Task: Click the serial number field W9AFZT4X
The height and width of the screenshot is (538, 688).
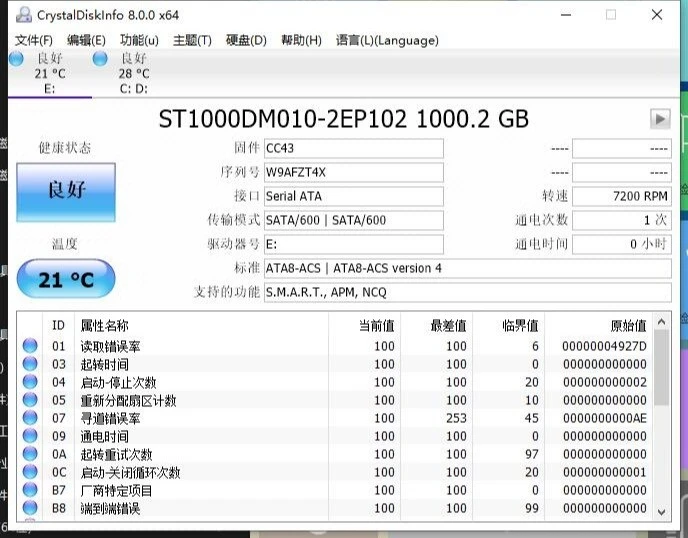Action: pyautogui.click(x=352, y=171)
